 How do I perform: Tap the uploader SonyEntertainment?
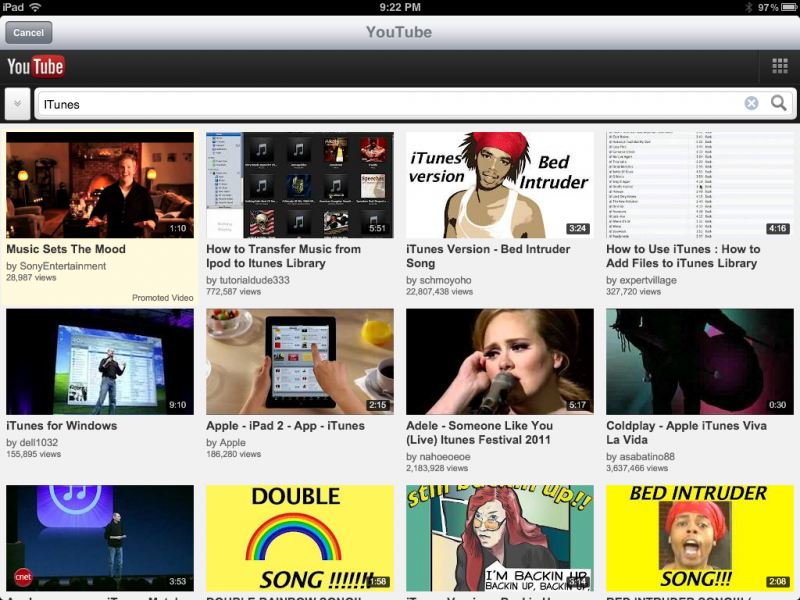pos(63,266)
